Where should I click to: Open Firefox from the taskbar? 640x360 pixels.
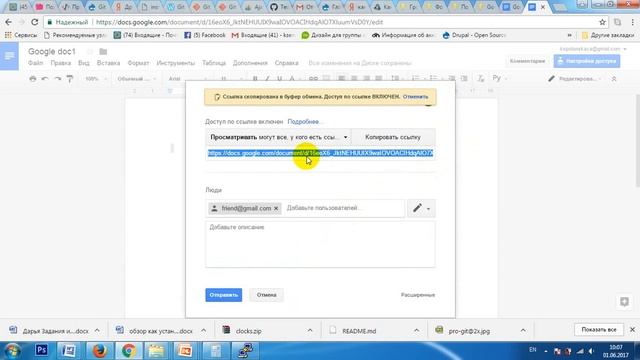(99, 350)
